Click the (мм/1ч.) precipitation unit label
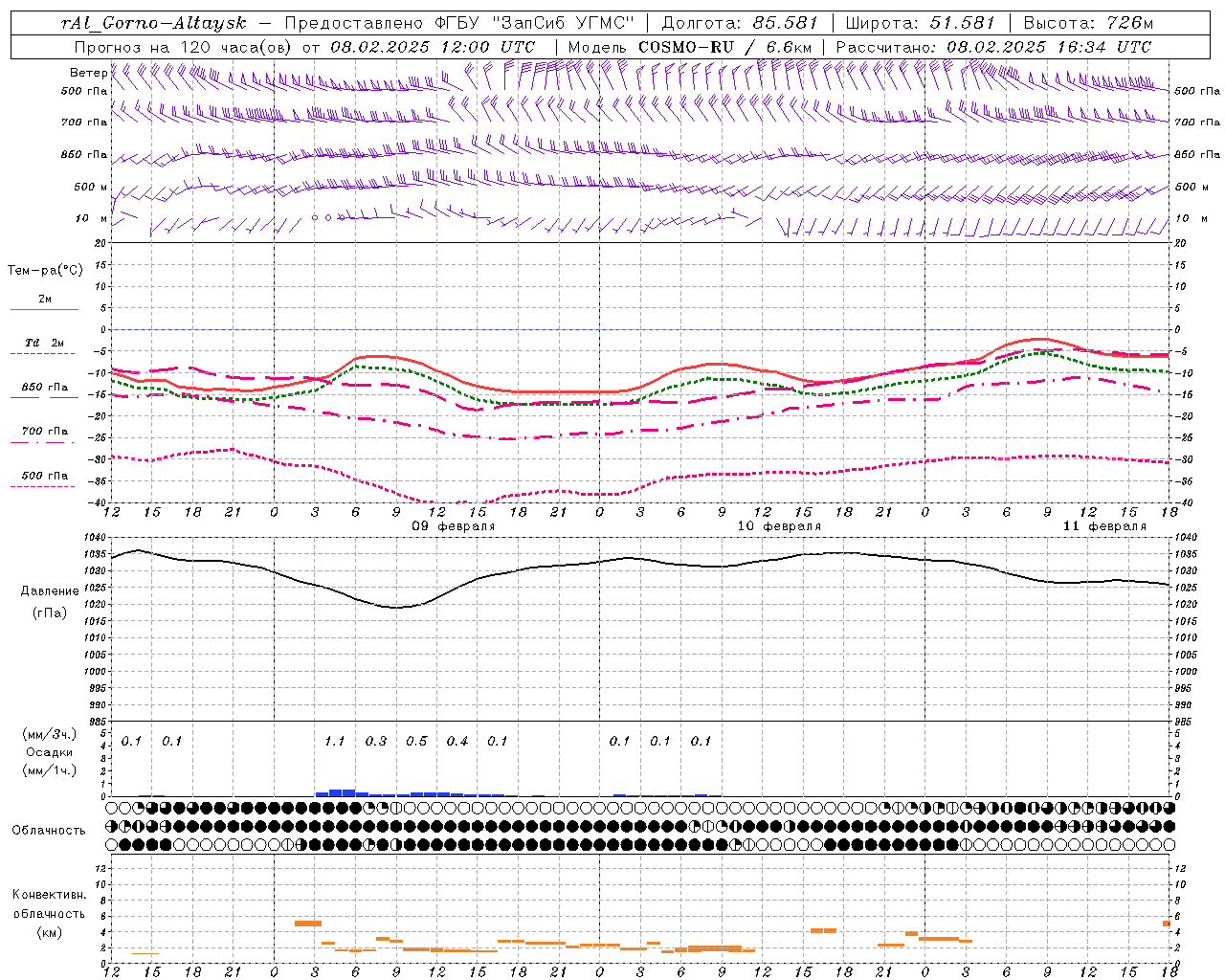Image resolution: width=1225 pixels, height=980 pixels. (49, 770)
